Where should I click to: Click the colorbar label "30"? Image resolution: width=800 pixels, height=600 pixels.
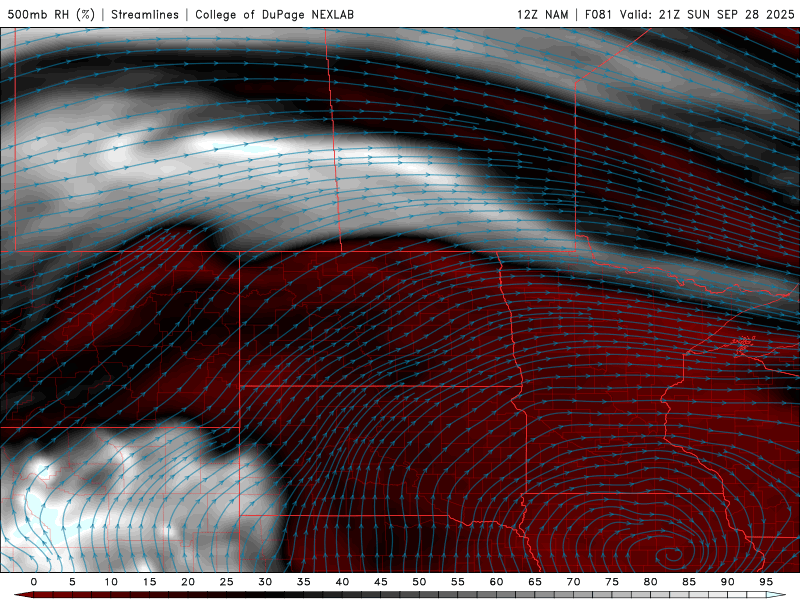(265, 582)
